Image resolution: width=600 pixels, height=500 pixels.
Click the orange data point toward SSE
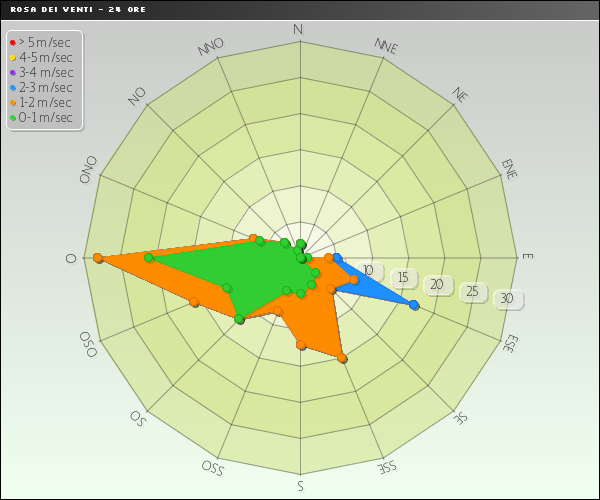[342, 357]
